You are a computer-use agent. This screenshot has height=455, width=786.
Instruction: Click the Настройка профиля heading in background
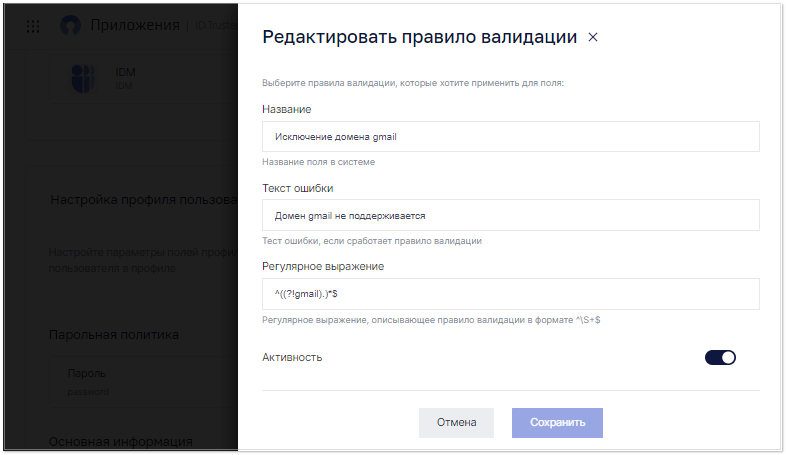(144, 199)
